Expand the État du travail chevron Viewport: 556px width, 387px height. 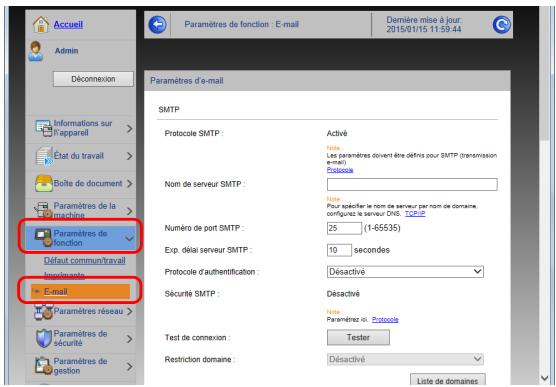pos(129,156)
